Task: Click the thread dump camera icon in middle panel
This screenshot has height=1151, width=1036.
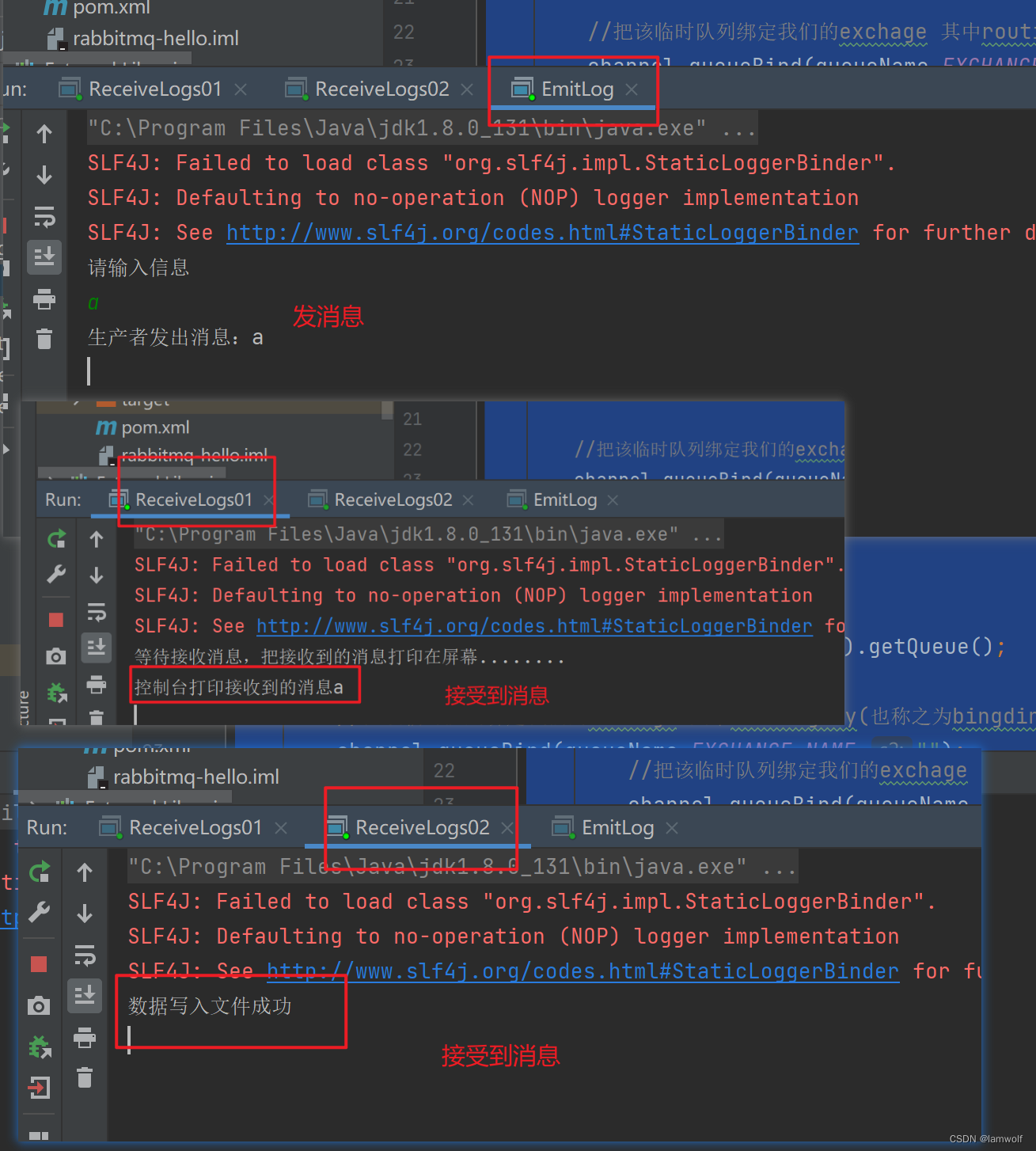Action: tap(56, 656)
